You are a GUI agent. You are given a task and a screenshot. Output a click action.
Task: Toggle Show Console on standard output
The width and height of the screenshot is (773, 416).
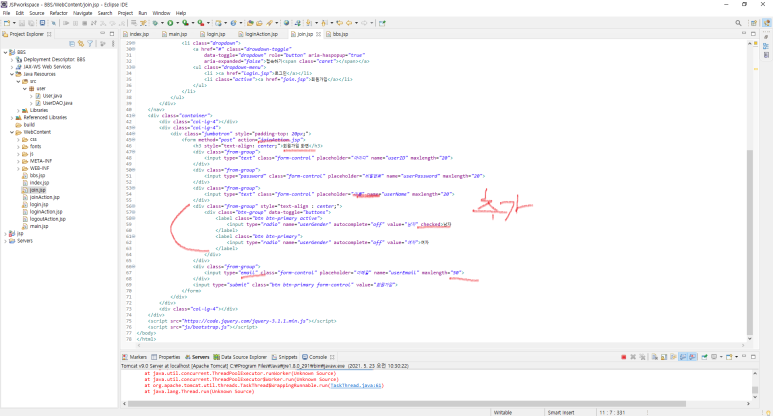[683, 357]
